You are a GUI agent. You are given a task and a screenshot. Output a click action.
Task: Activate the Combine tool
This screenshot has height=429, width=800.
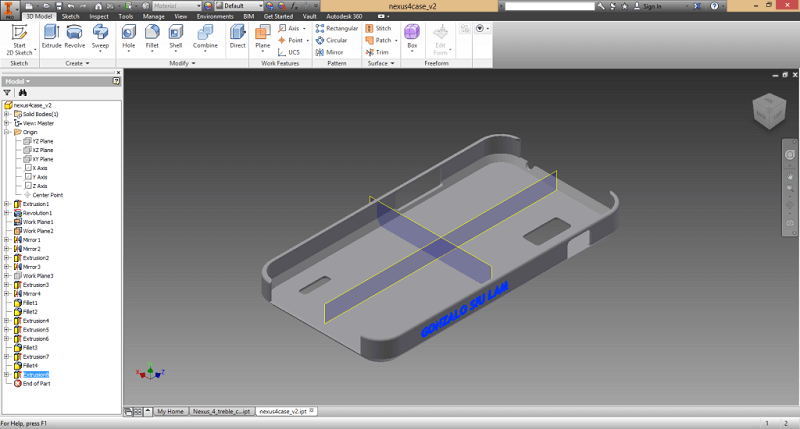205,37
